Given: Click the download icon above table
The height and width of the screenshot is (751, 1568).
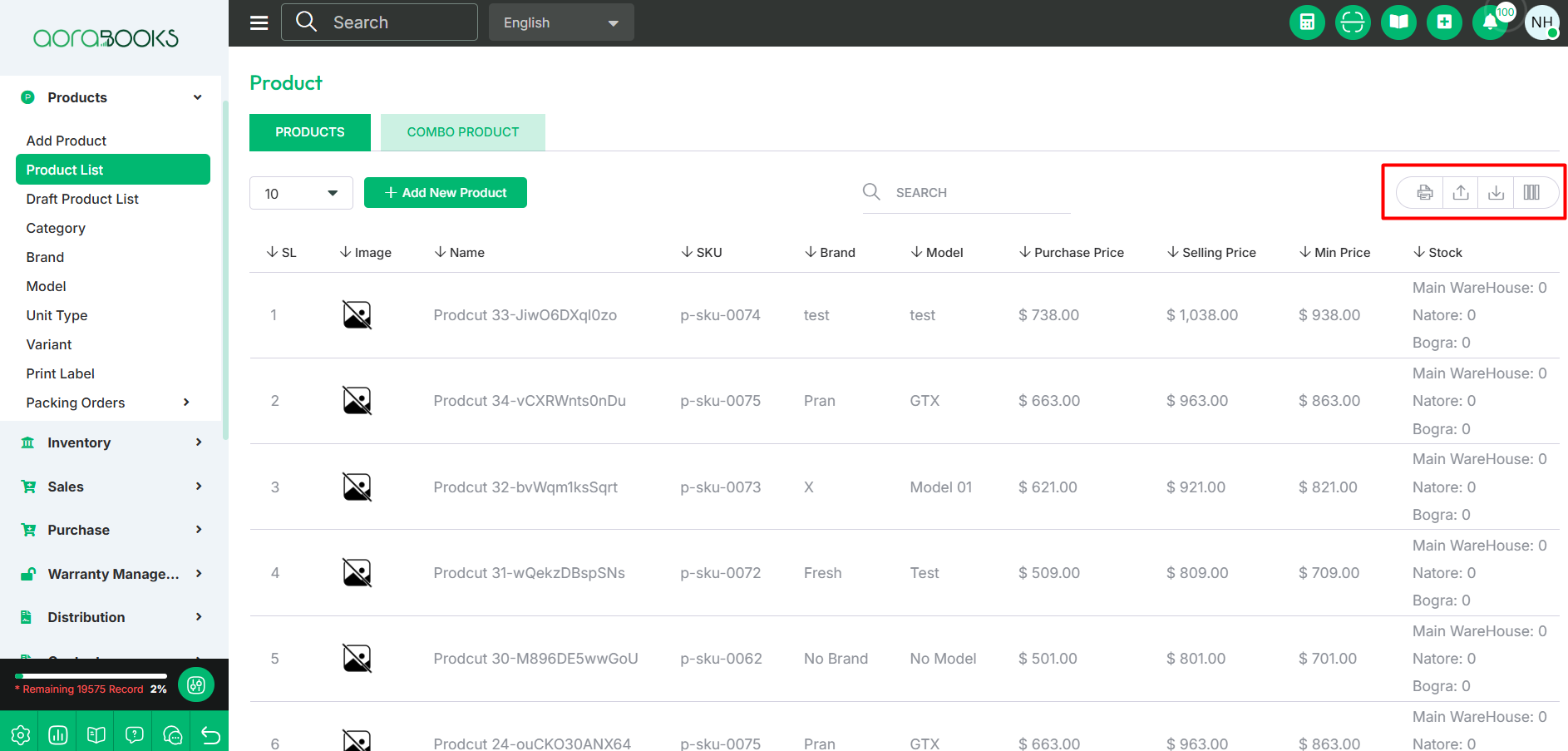Looking at the screenshot, I should pos(1496,193).
